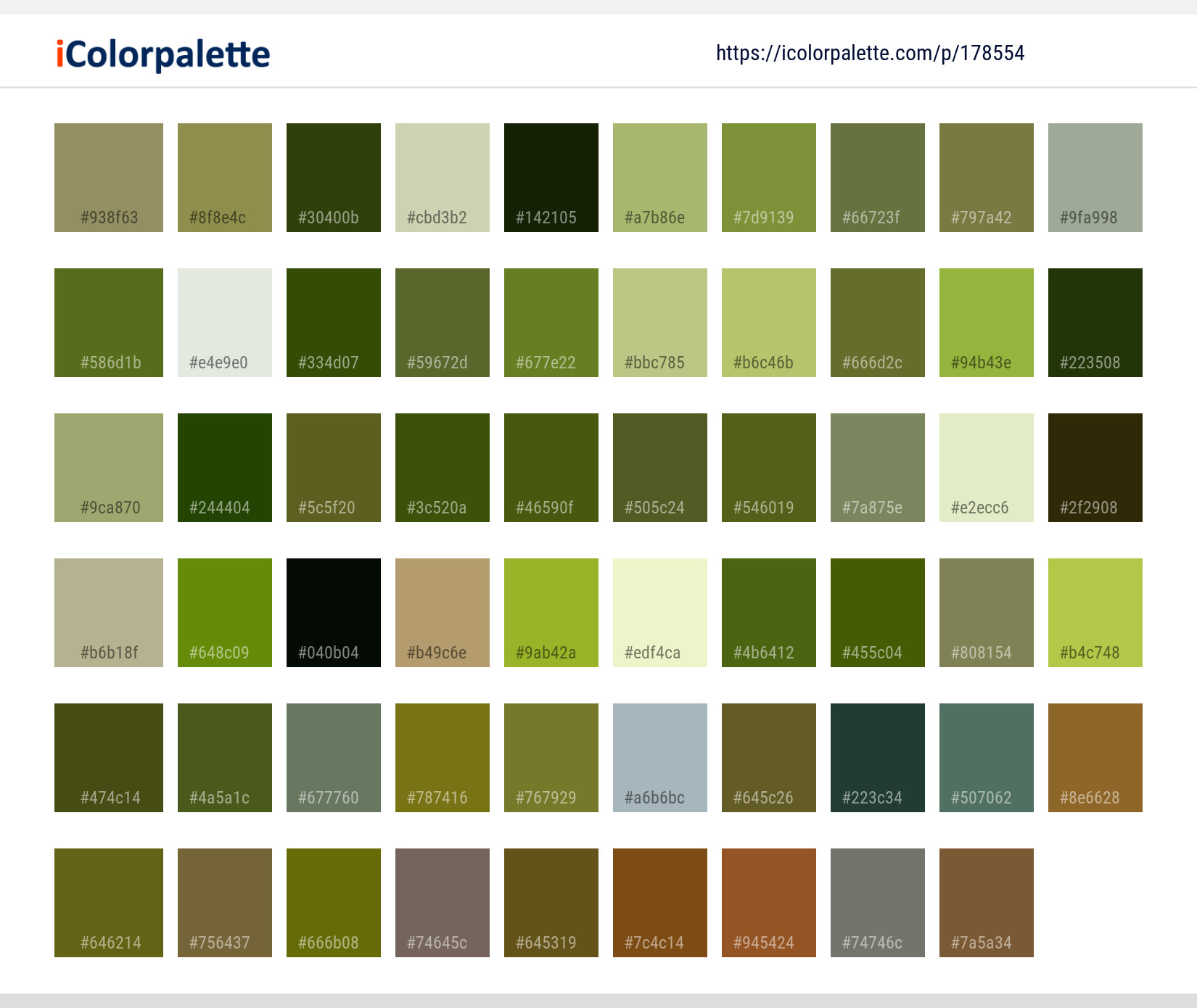Choose the #9ab42a swatch
1197x1008 pixels.
[551, 613]
